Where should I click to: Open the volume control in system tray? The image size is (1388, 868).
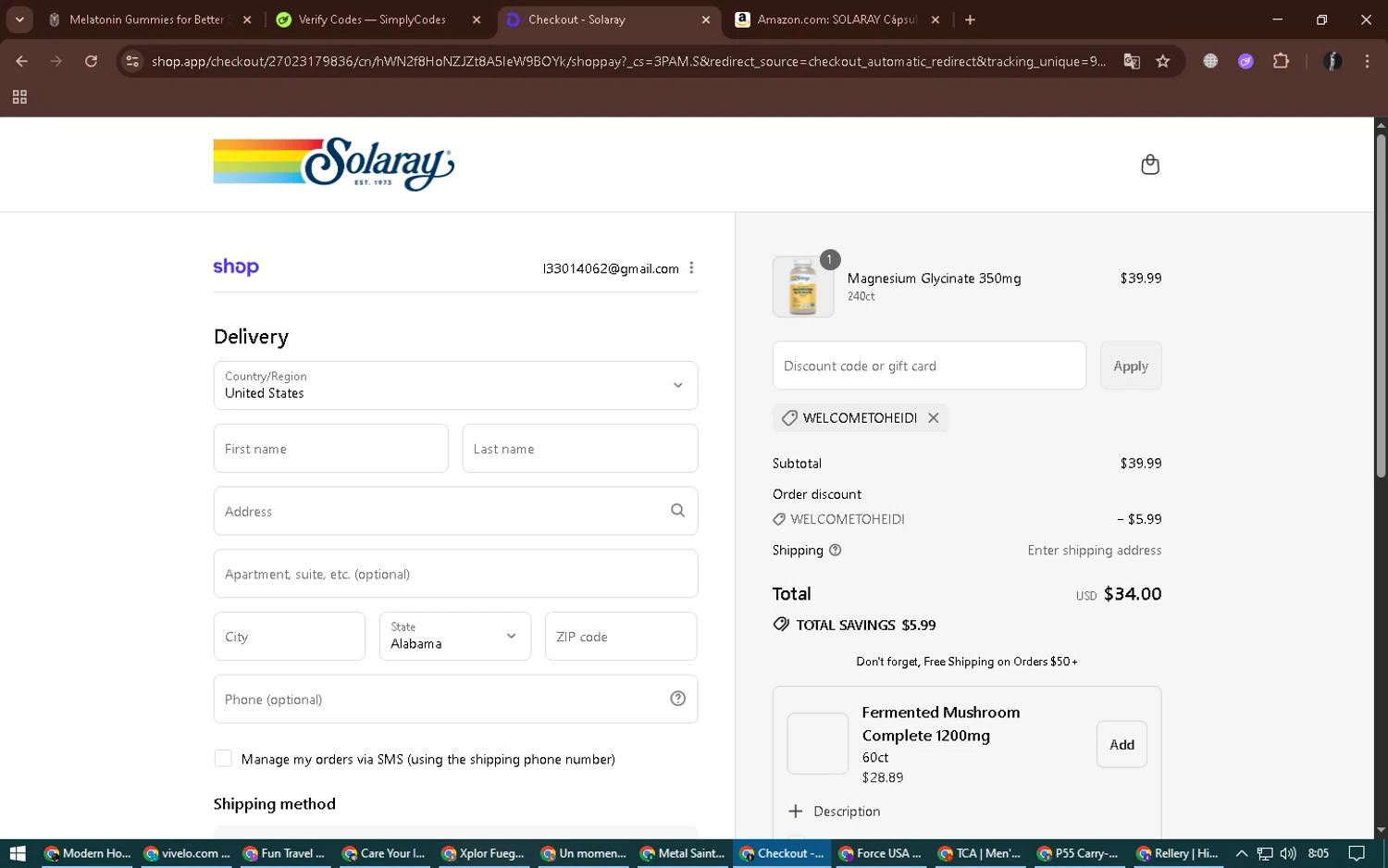(1288, 853)
